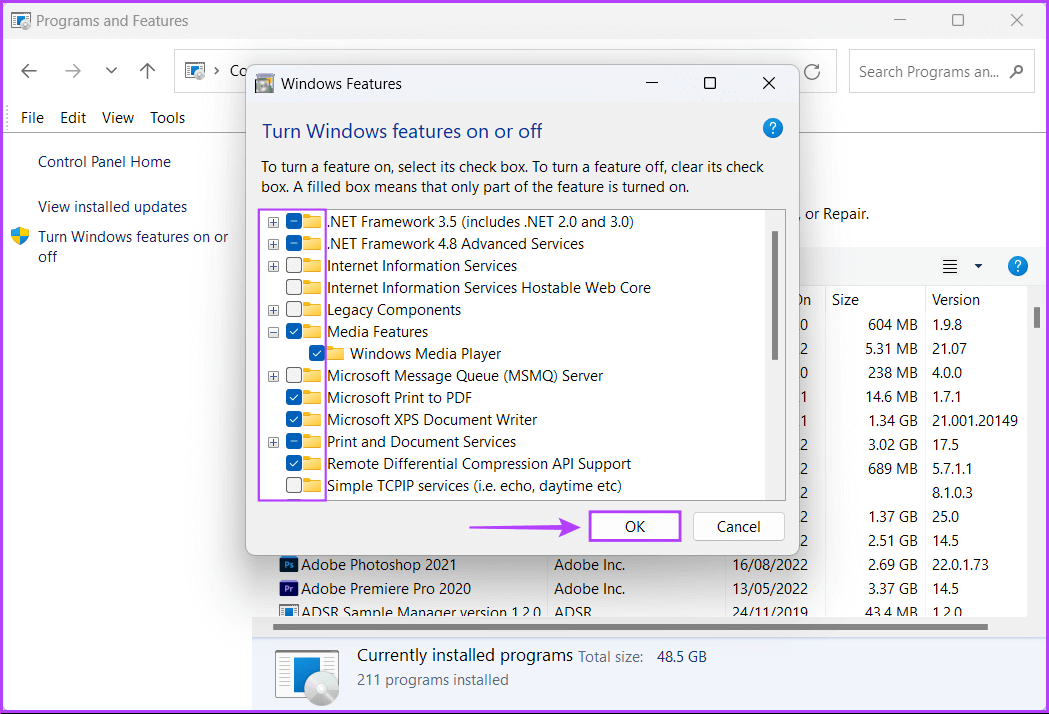The height and width of the screenshot is (714, 1049).
Task: Enable the Legacy Components checkbox
Action: point(294,310)
